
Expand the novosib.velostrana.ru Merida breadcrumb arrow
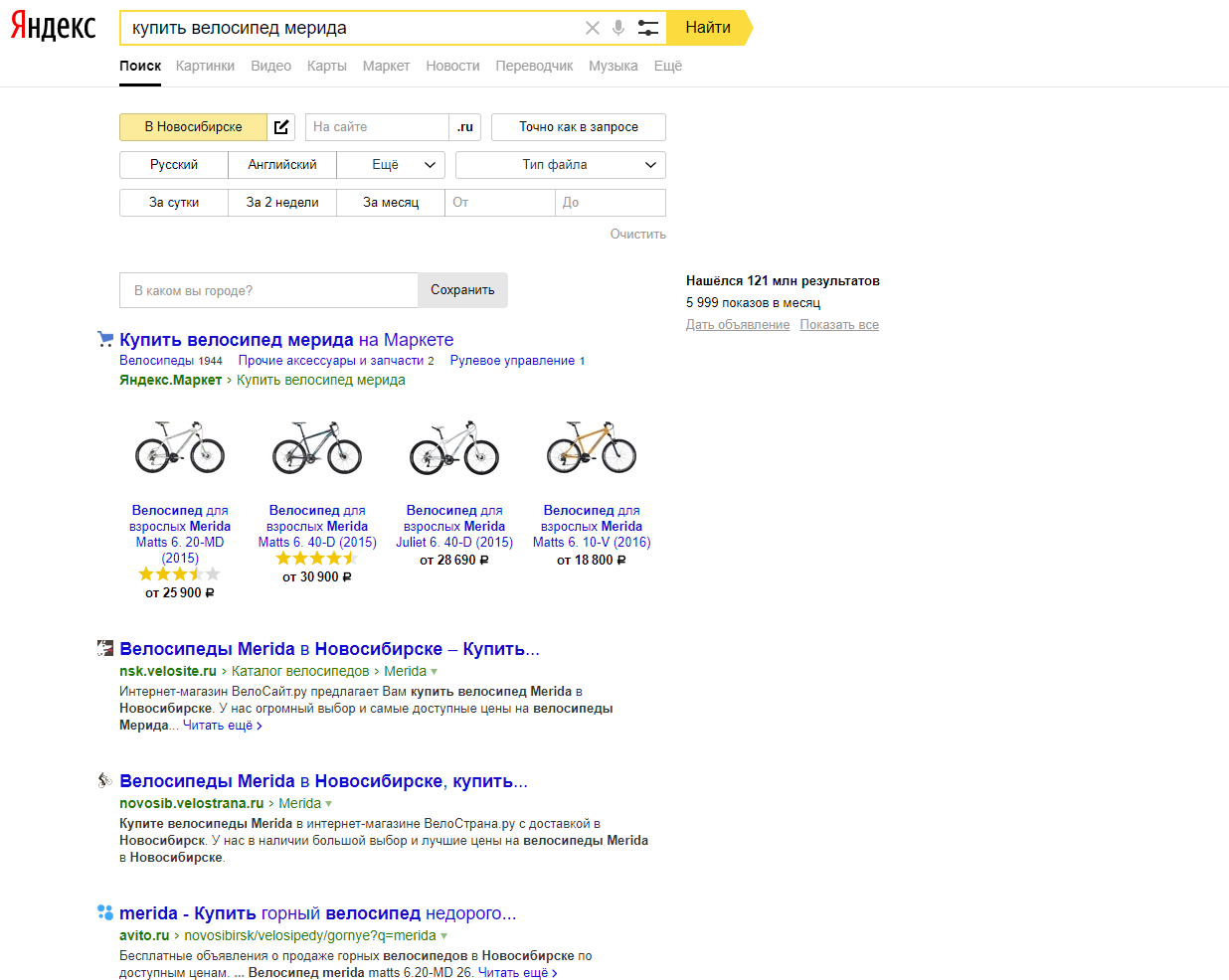(329, 804)
